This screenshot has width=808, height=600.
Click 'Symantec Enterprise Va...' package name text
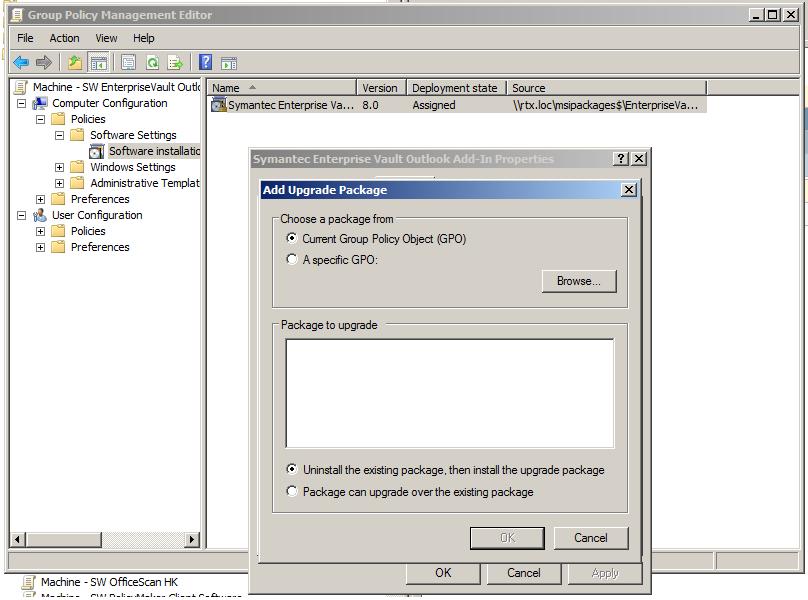291,105
